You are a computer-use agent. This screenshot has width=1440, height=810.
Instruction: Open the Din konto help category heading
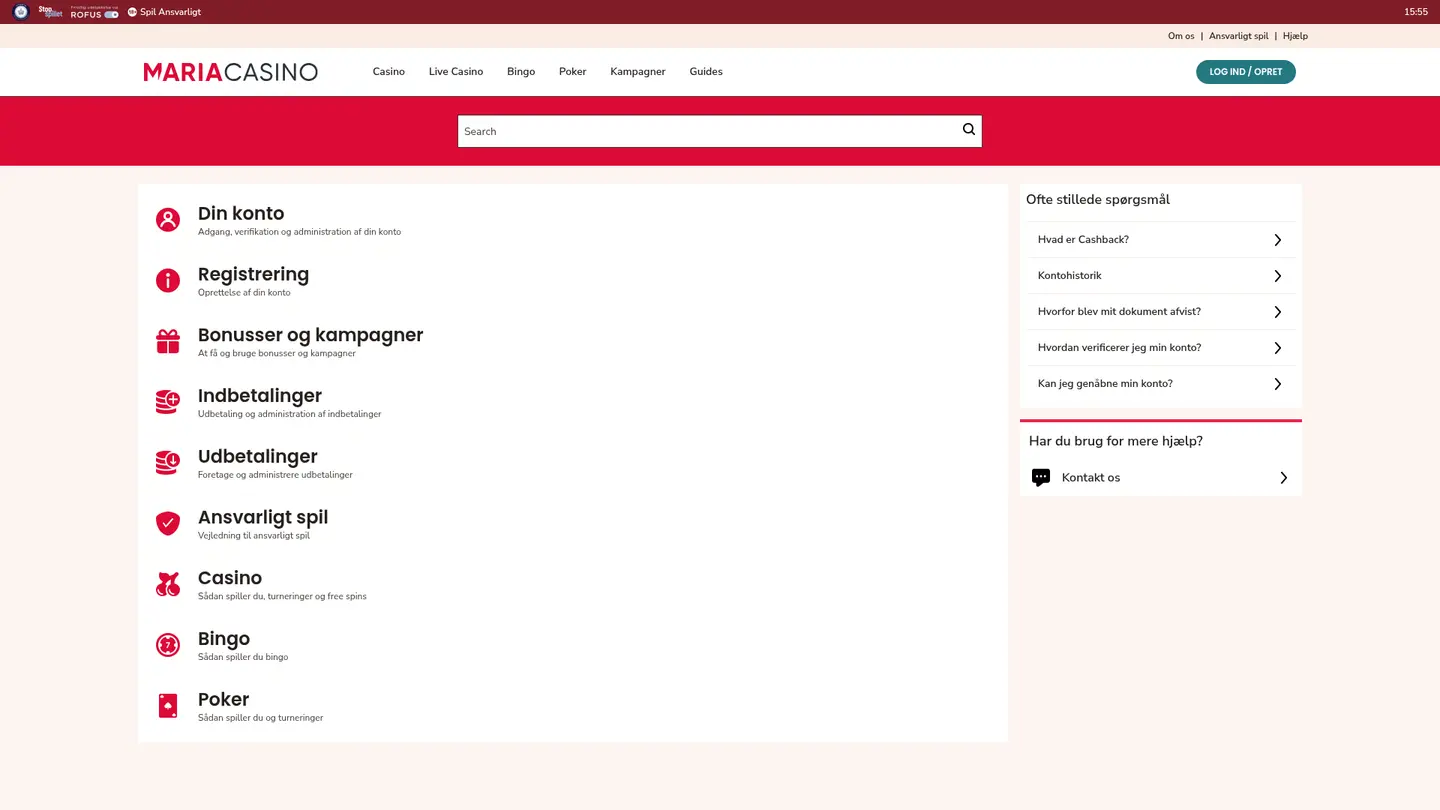point(241,213)
